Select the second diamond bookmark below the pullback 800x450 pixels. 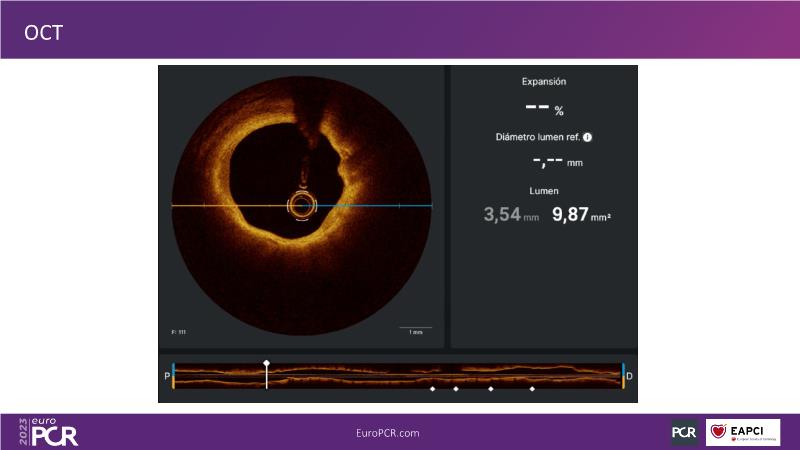456,389
